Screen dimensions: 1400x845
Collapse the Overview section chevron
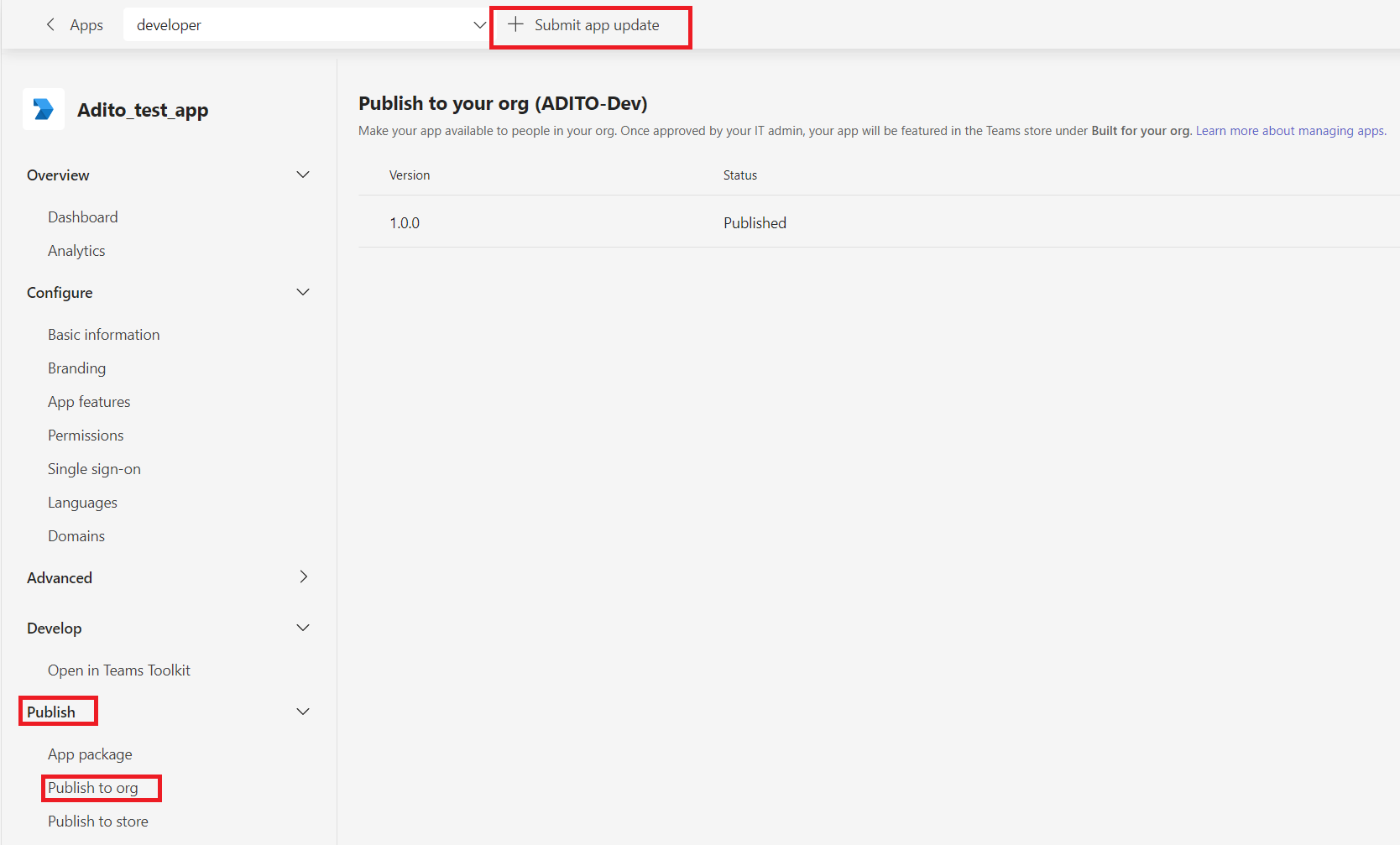tap(303, 175)
